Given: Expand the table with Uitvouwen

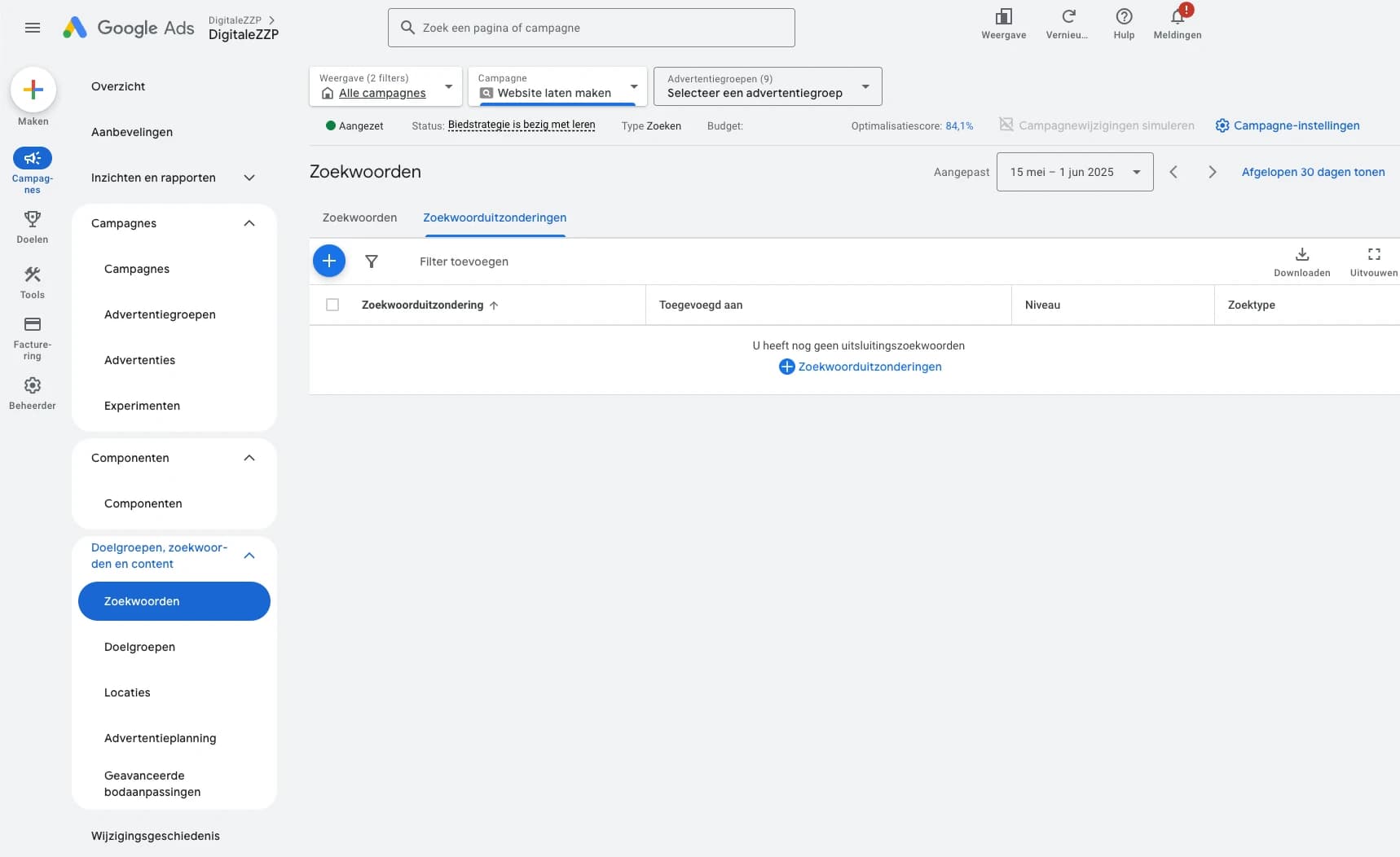Looking at the screenshot, I should (x=1374, y=261).
